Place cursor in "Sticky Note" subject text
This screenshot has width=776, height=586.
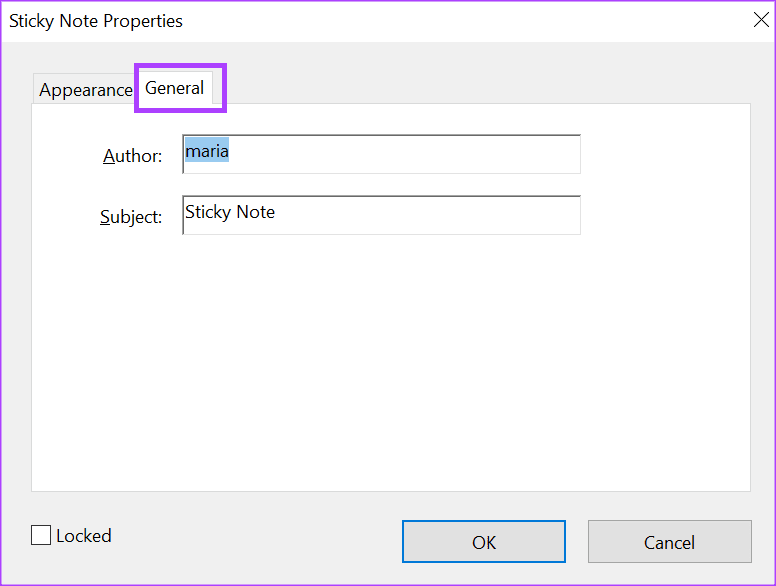(230, 212)
